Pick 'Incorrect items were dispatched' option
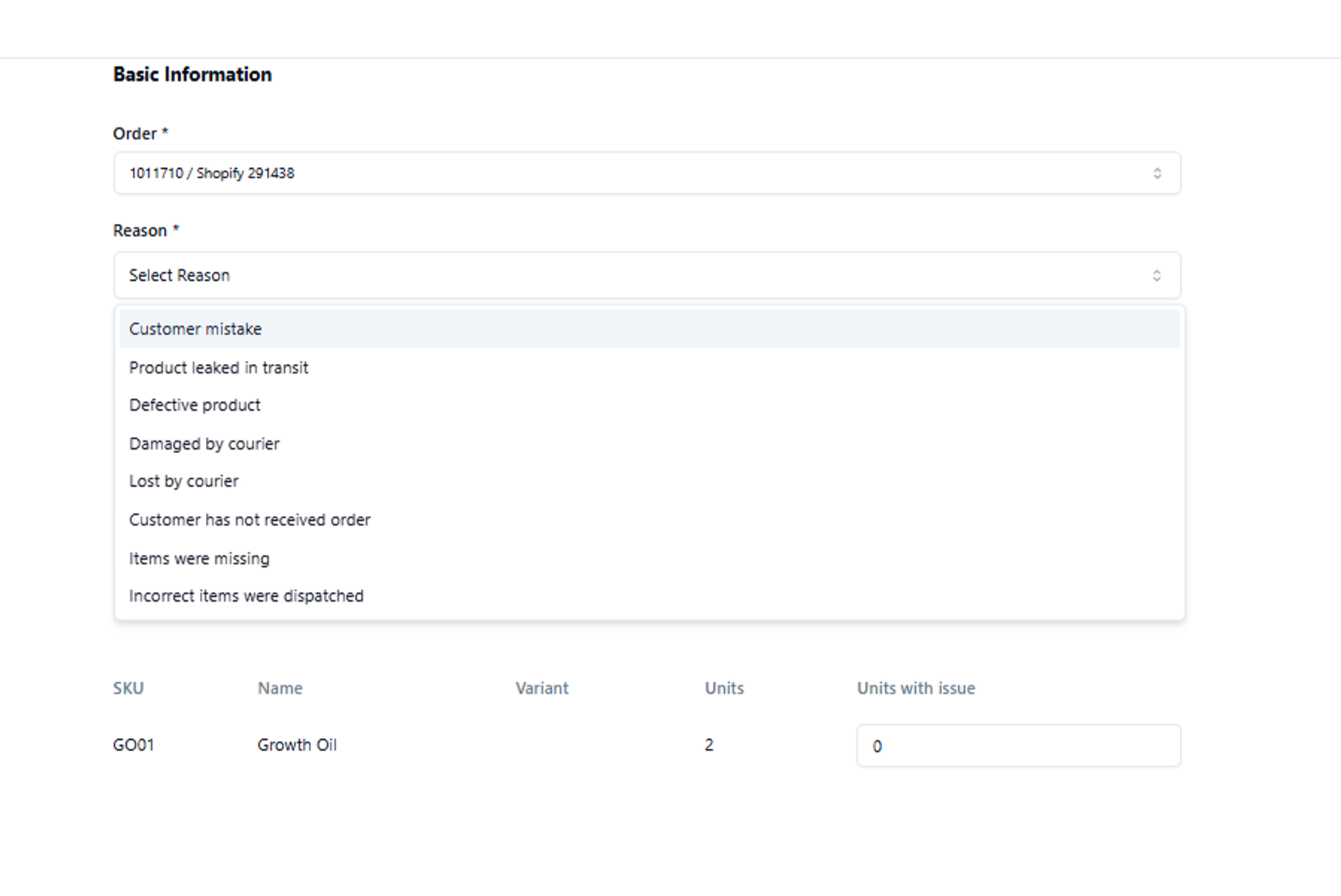The height and width of the screenshot is (896, 1341). pos(247,595)
